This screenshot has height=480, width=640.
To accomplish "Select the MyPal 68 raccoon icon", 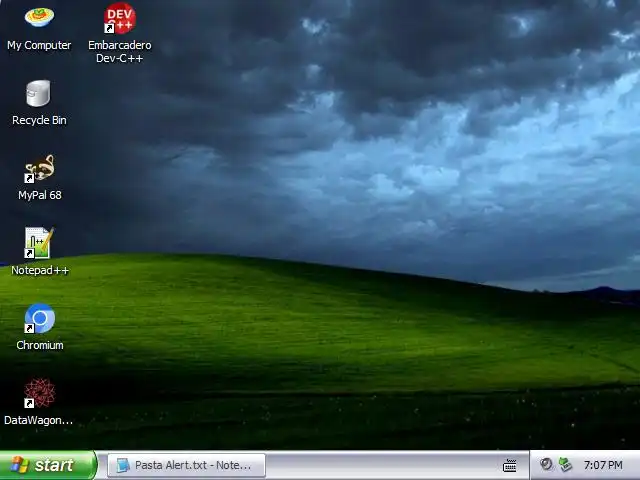I will click(39, 168).
